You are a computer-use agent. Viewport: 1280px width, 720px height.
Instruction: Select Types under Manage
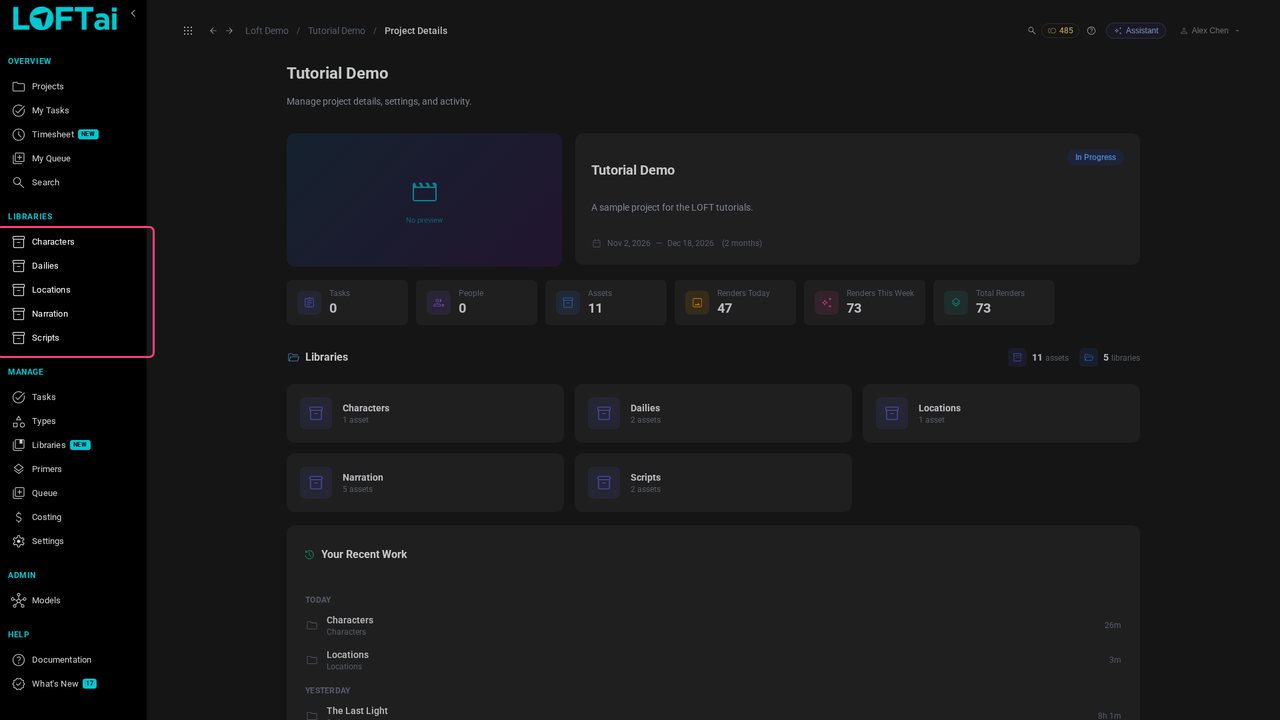point(73,421)
